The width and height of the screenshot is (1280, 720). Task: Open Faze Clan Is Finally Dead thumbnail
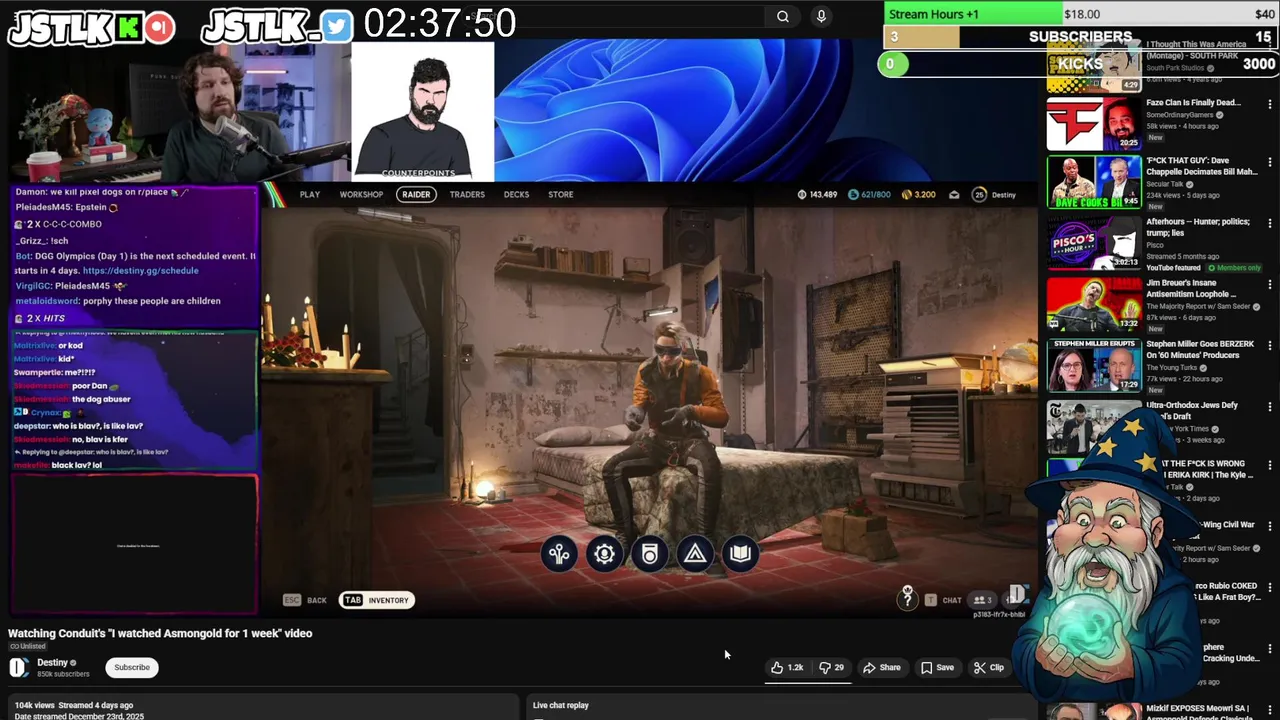pos(1094,123)
